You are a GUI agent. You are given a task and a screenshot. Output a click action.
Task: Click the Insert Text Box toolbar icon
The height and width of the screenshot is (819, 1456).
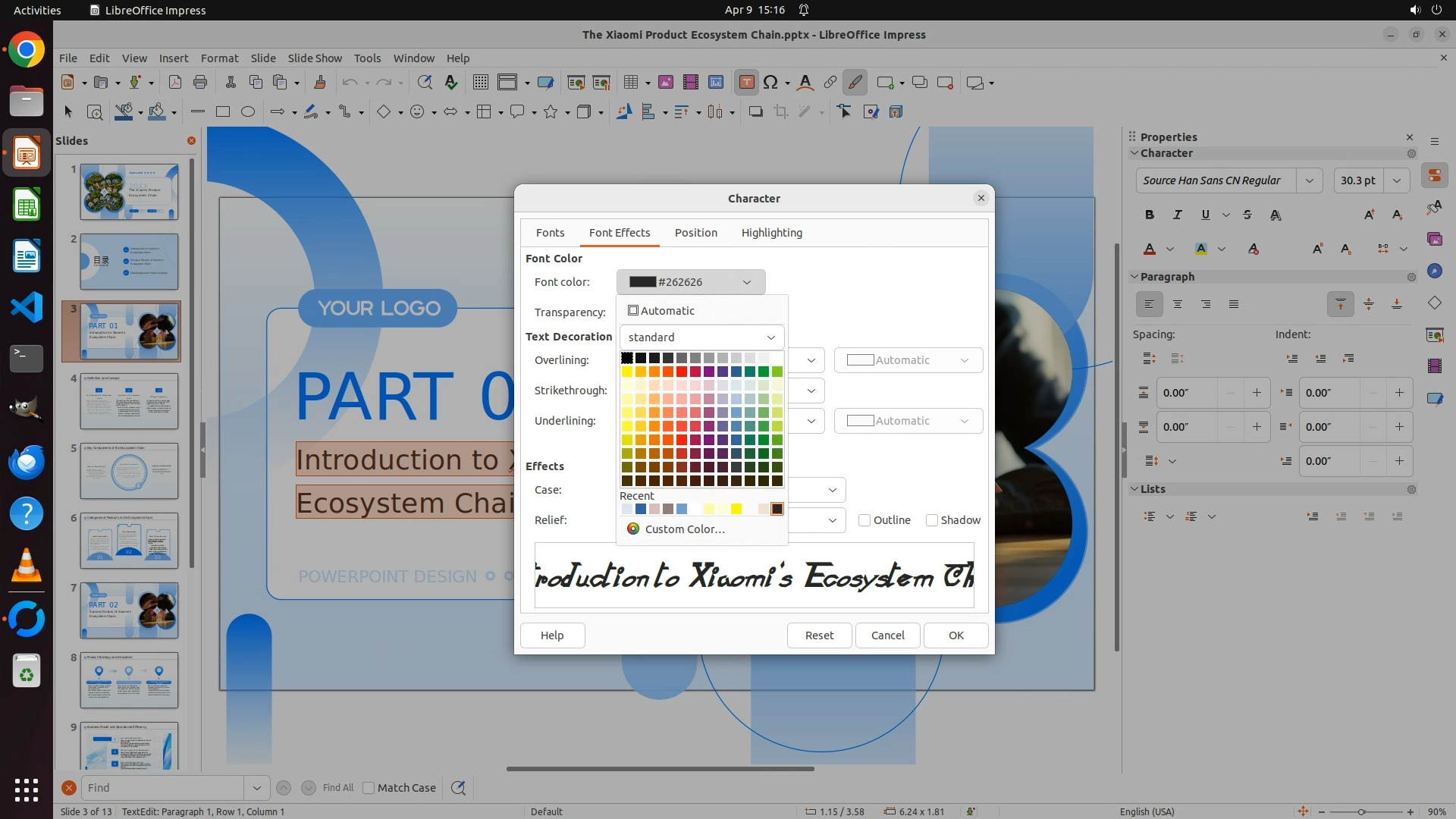coord(746,83)
